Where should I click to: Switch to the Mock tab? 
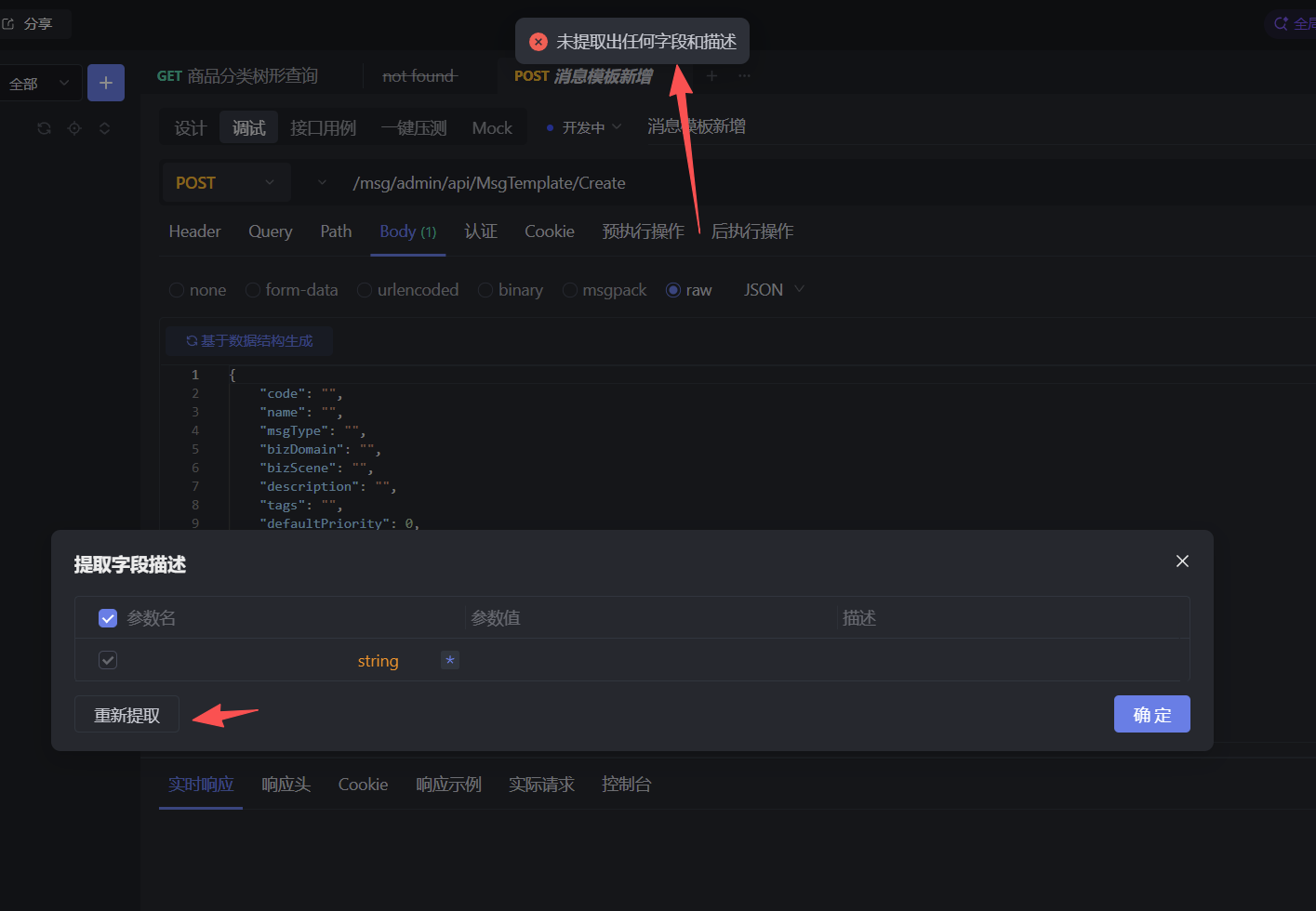click(x=492, y=128)
